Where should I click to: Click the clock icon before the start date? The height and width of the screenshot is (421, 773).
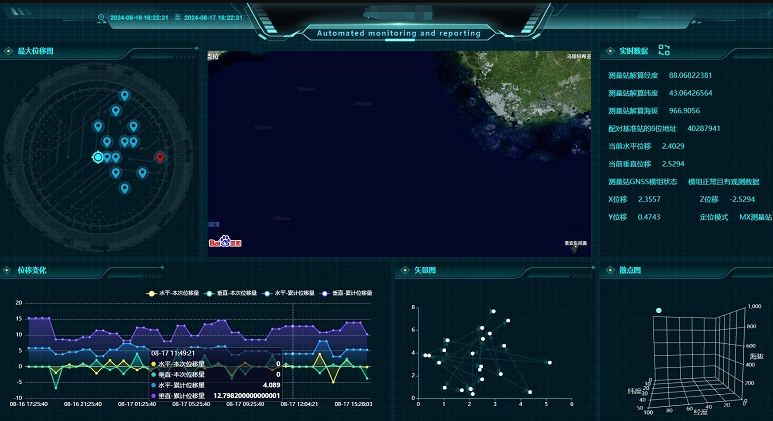(x=100, y=18)
